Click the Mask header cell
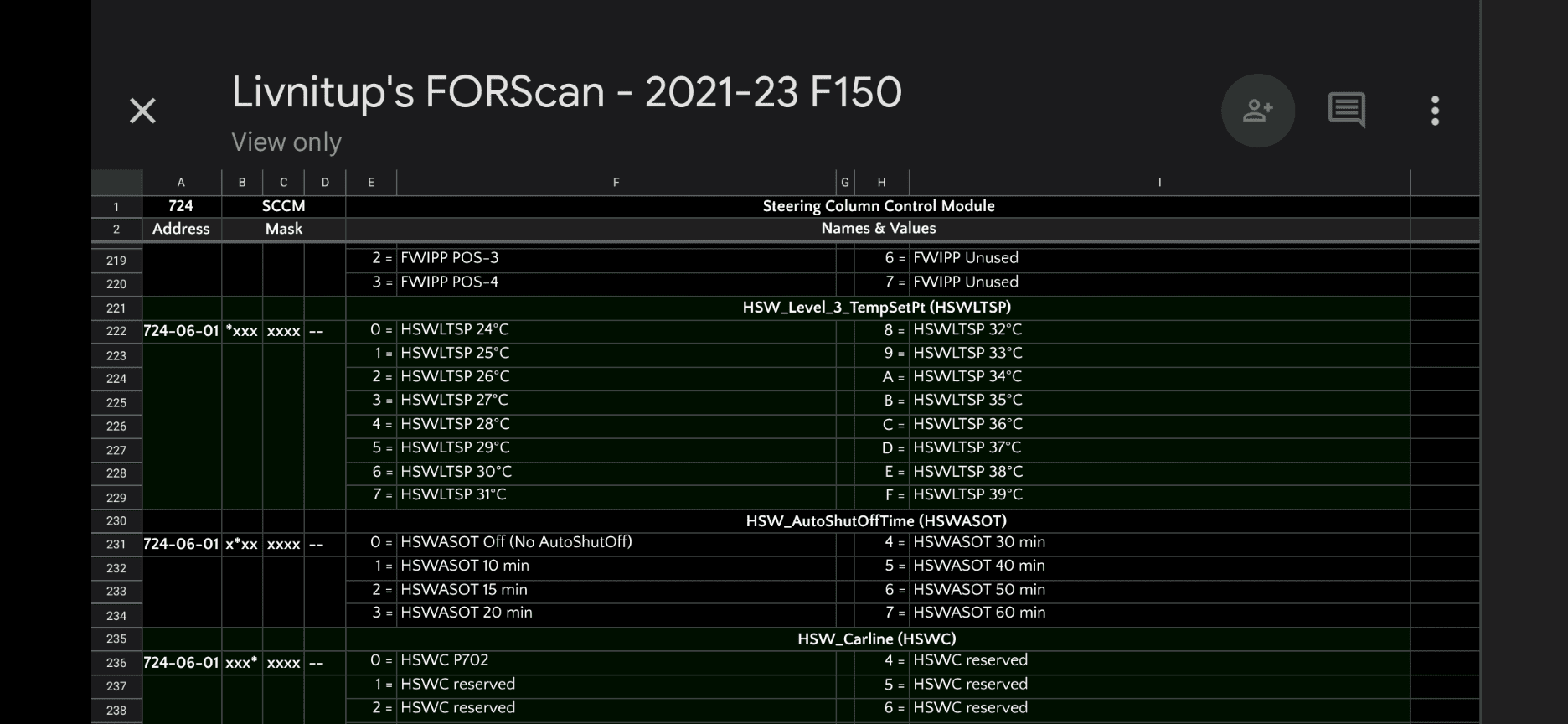 (x=284, y=229)
